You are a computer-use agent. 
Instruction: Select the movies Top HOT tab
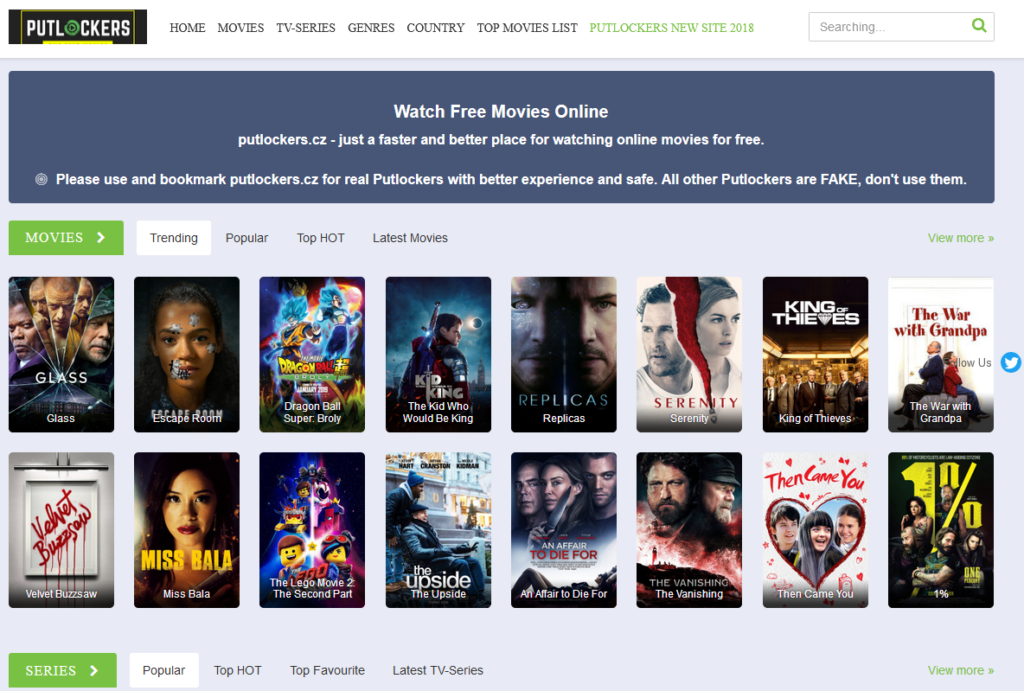321,238
